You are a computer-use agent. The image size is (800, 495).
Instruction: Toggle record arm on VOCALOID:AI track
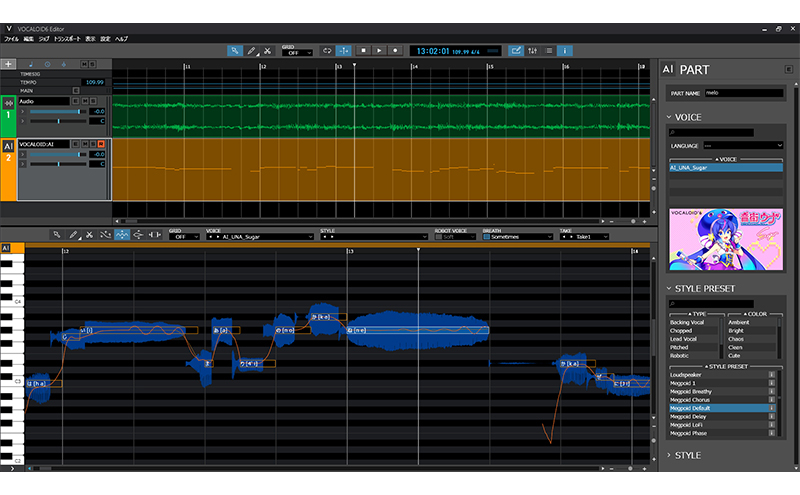pos(101,144)
